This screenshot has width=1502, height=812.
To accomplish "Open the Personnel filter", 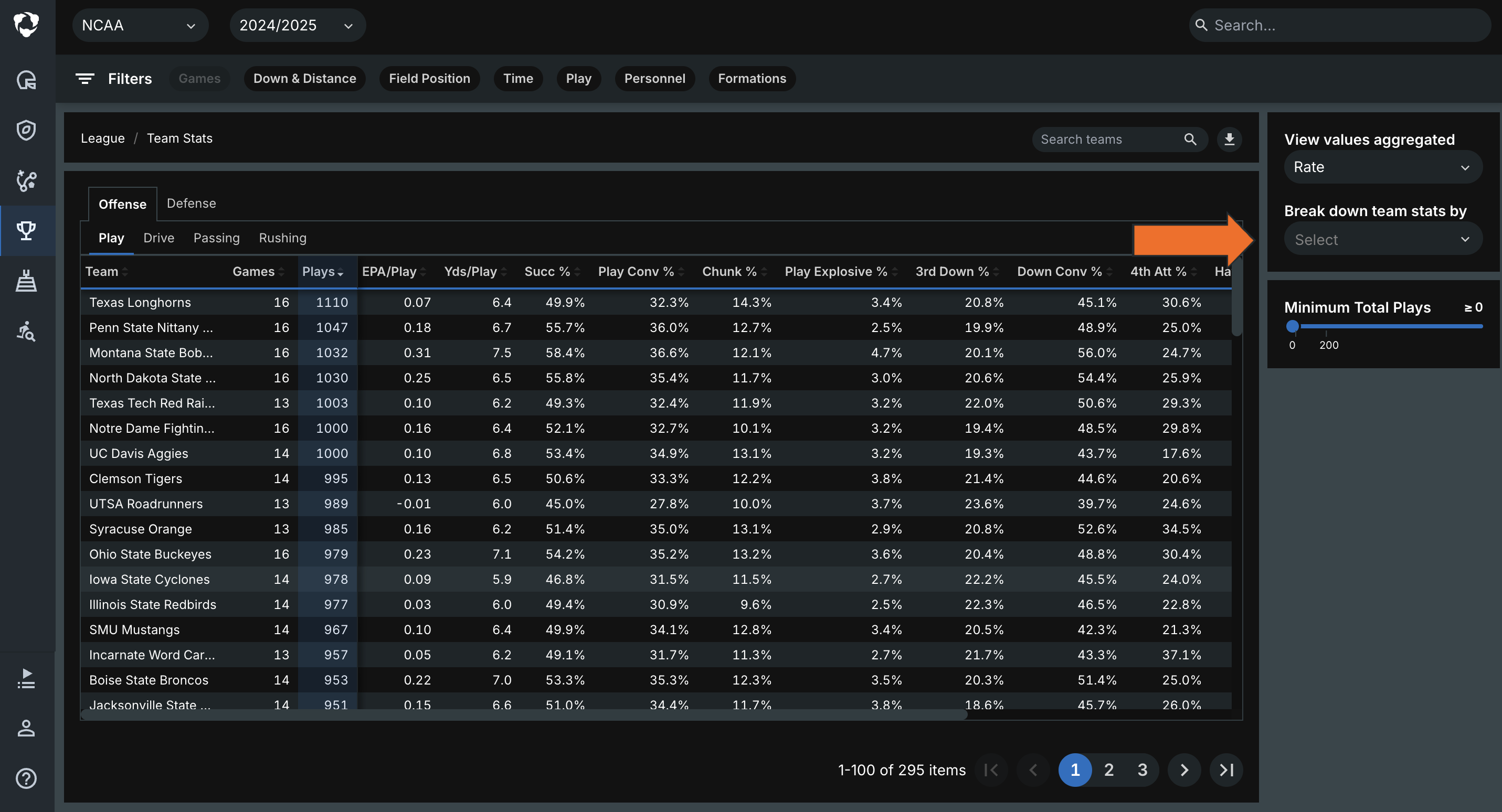I will pyautogui.click(x=655, y=79).
